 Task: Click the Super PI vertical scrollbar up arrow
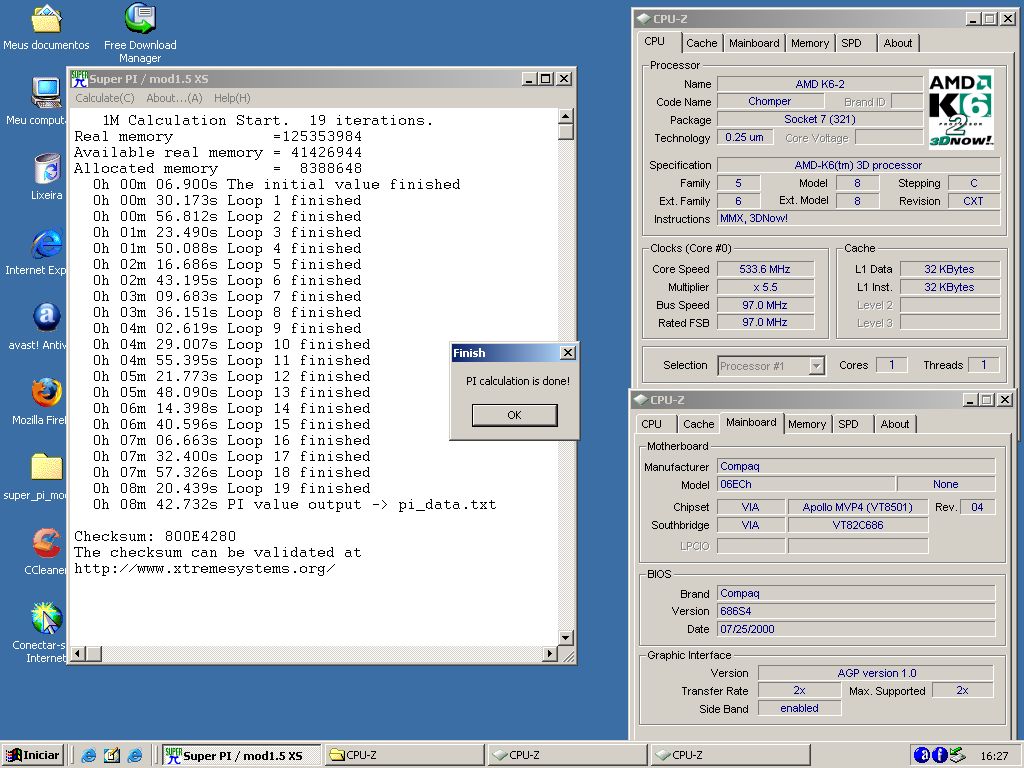point(566,116)
